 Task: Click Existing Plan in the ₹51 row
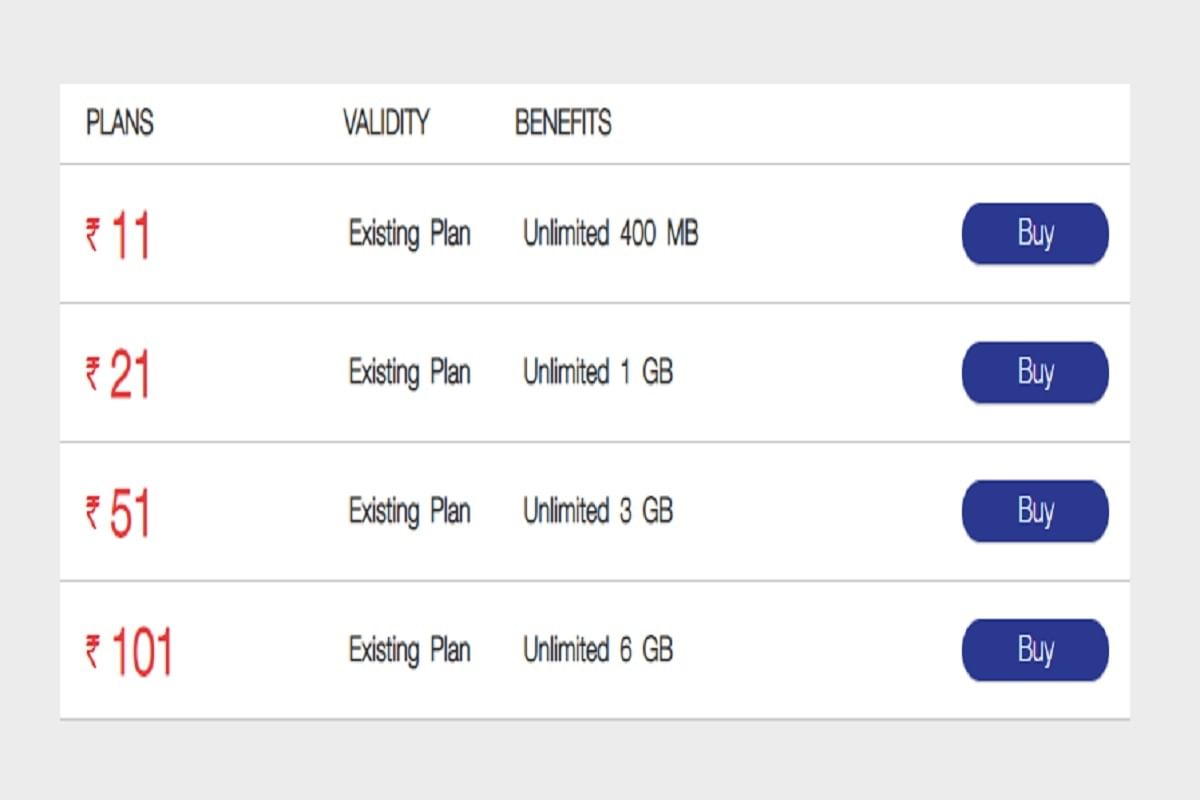[x=410, y=511]
